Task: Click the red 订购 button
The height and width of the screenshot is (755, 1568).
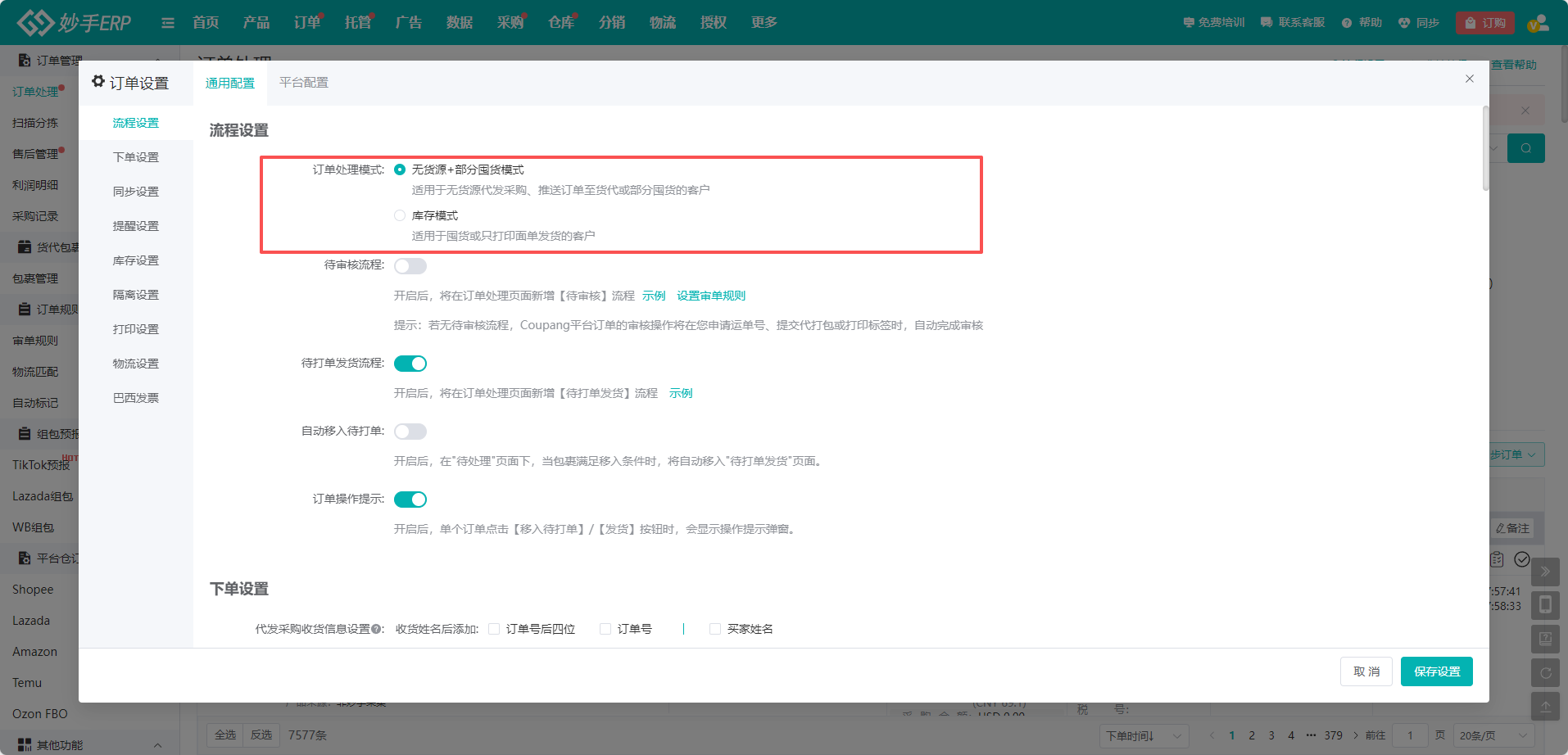Action: (x=1485, y=23)
